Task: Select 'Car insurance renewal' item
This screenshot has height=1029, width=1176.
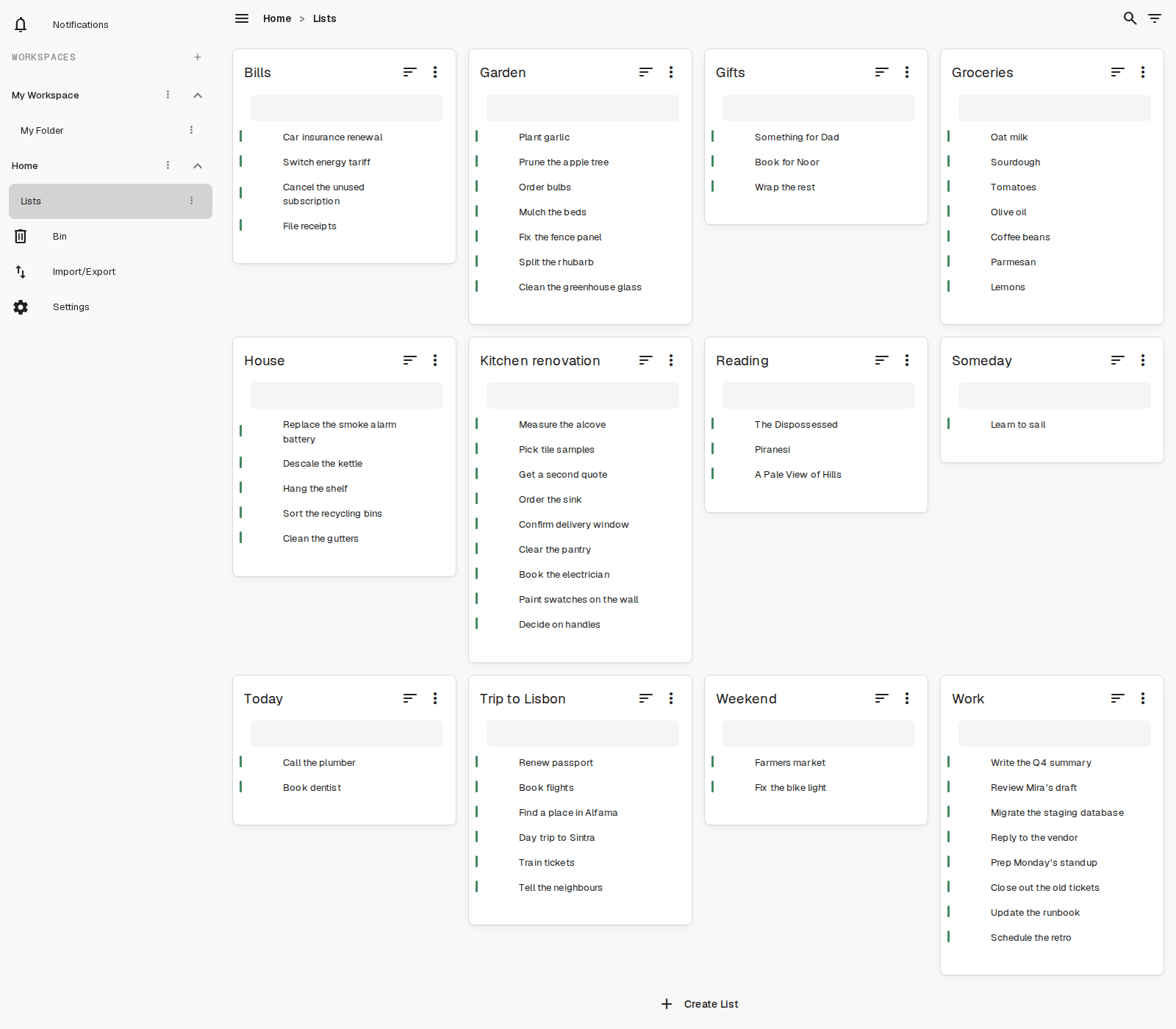Action: click(333, 137)
